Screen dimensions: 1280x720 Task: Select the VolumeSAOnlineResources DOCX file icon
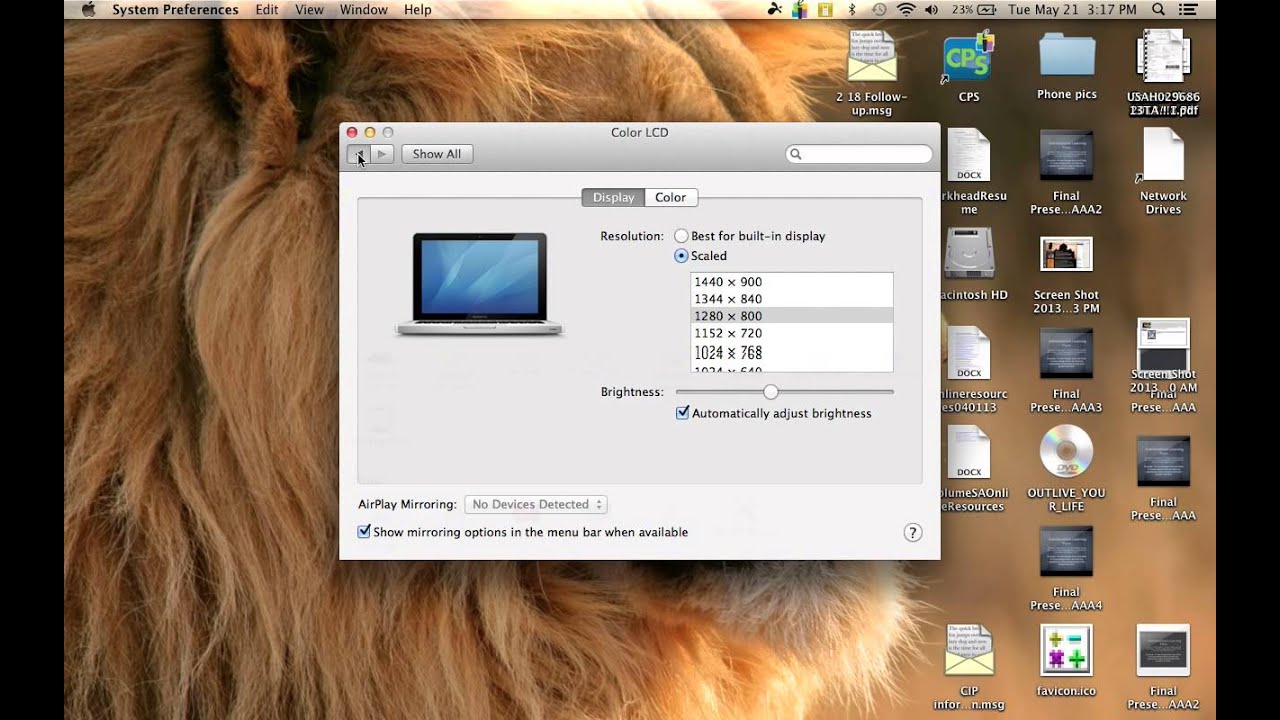click(x=968, y=452)
